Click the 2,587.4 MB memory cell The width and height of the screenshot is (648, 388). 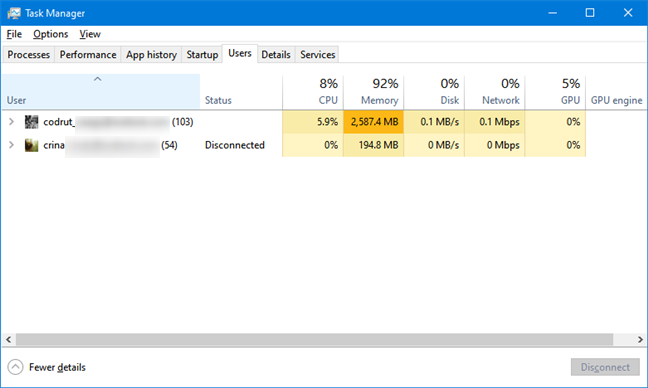tap(374, 122)
